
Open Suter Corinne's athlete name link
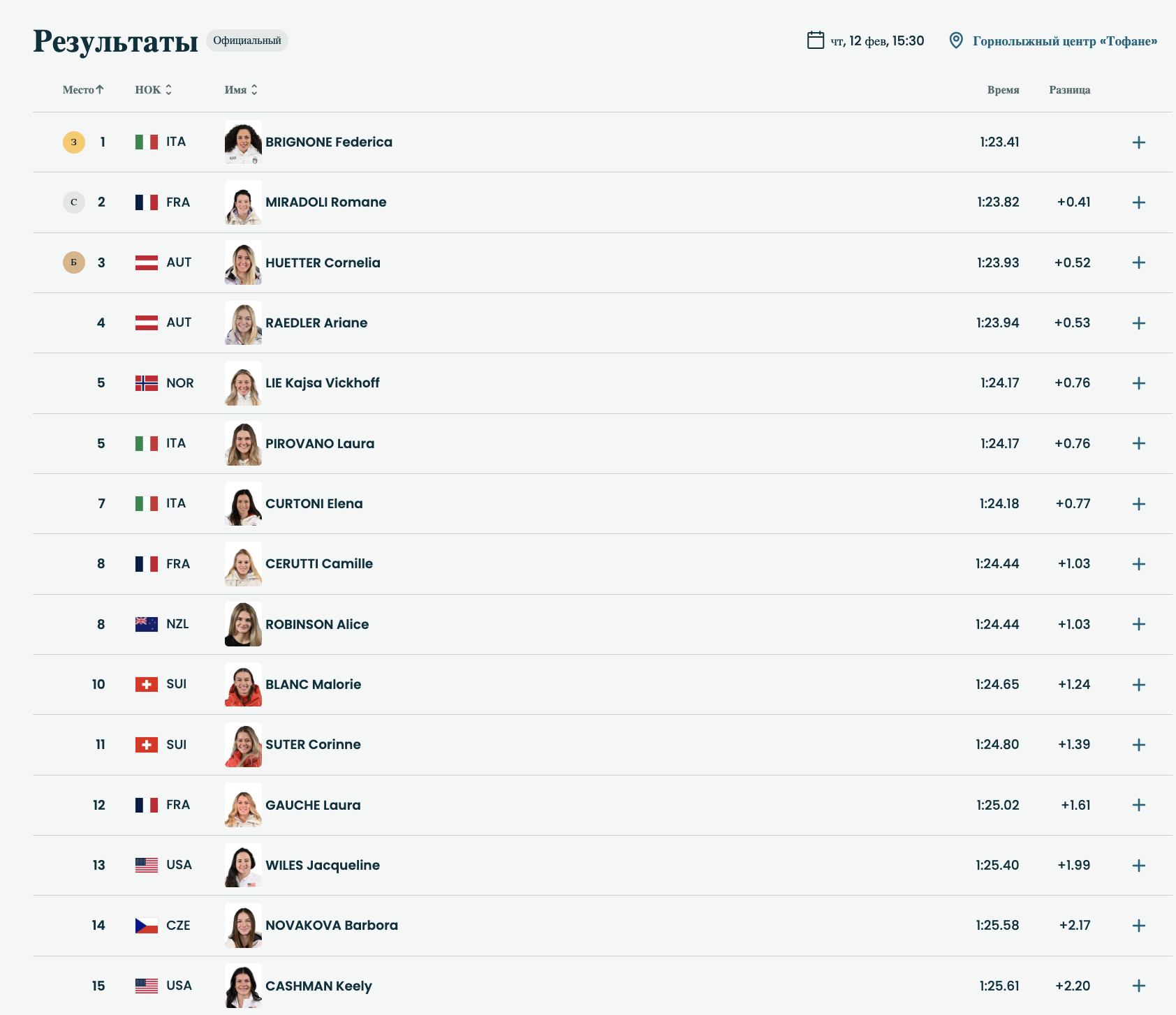[313, 745]
